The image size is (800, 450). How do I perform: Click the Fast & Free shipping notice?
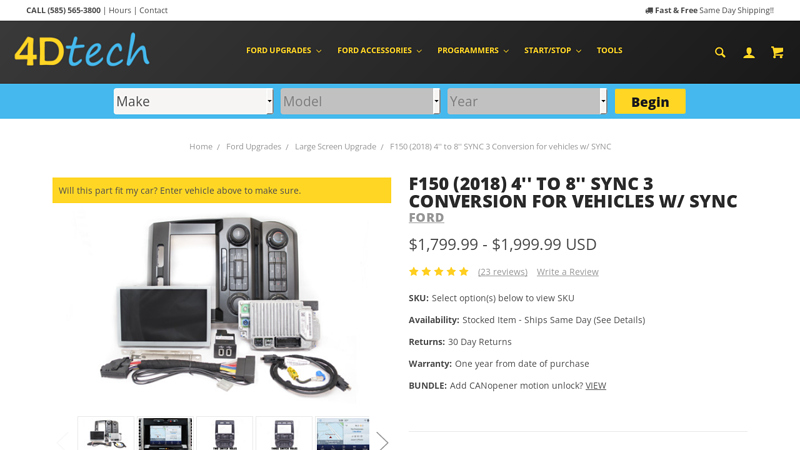pyautogui.click(x=709, y=10)
